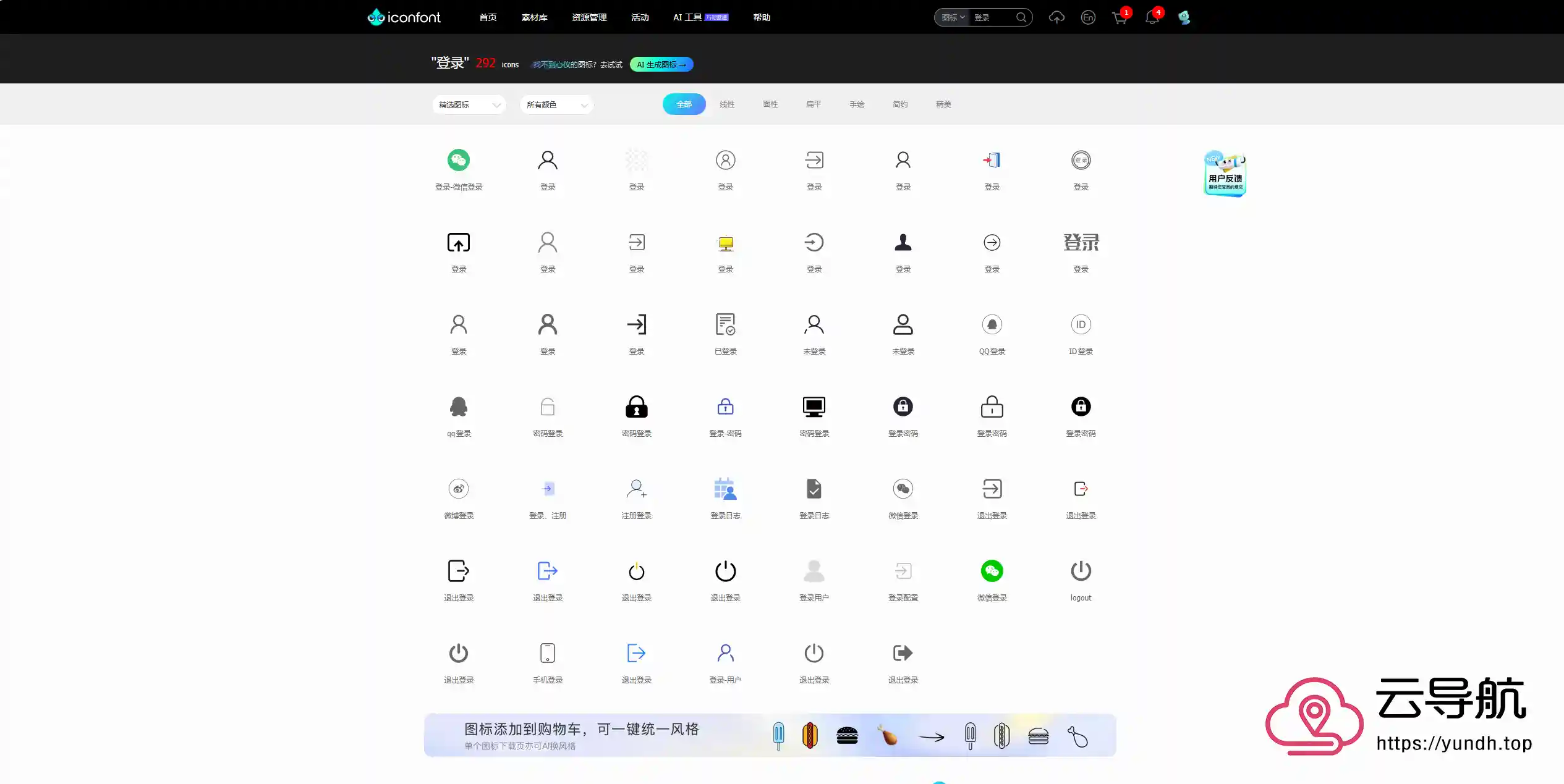Image resolution: width=1564 pixels, height=784 pixels.
Task: Open the 素材库 menu
Action: (534, 17)
